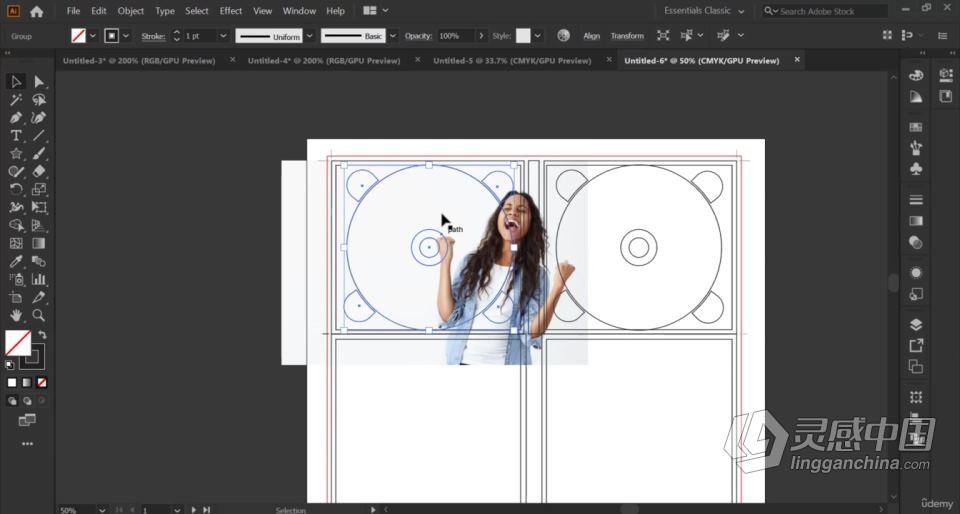Choose the Magic Wand tool
960x514 pixels.
pos(16,100)
